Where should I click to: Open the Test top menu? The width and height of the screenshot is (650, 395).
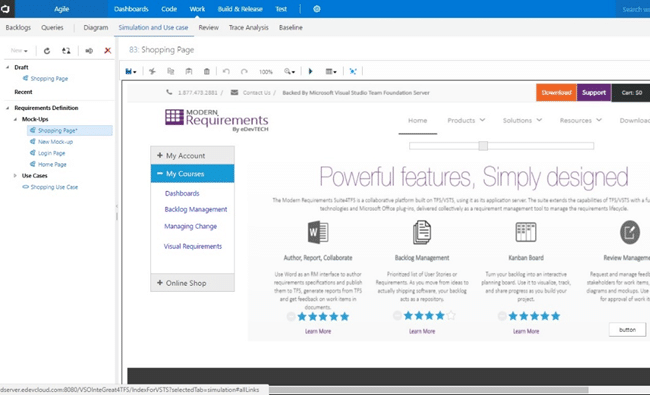point(281,9)
